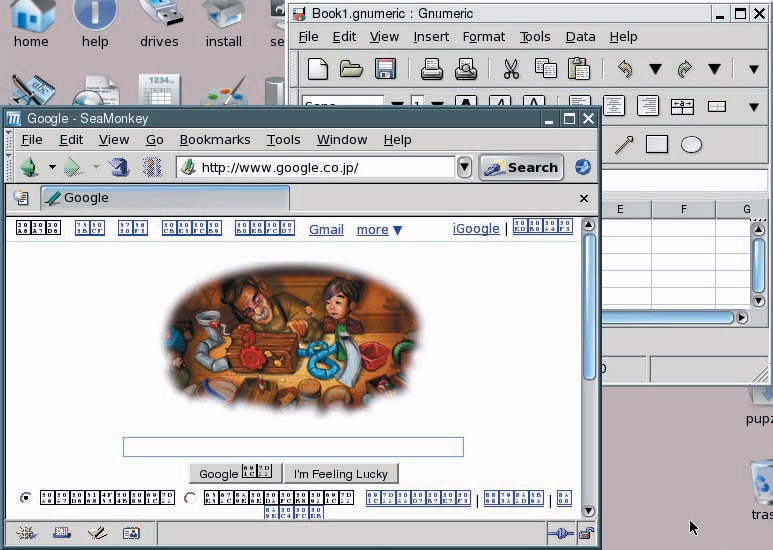
Task: Open a file in Gnumeric toolbar
Action: 351,69
